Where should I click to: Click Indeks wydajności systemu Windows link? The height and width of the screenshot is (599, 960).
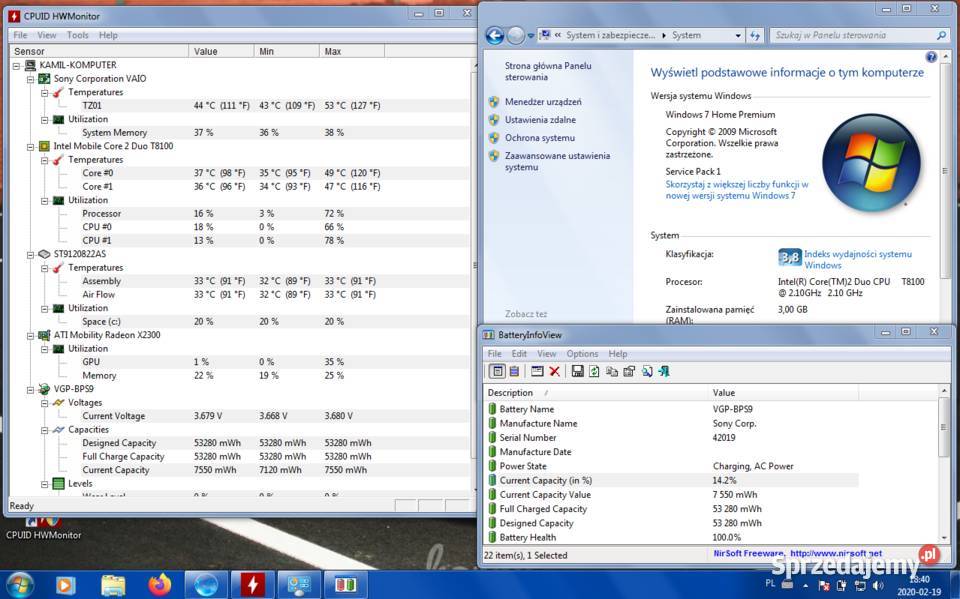(x=858, y=260)
